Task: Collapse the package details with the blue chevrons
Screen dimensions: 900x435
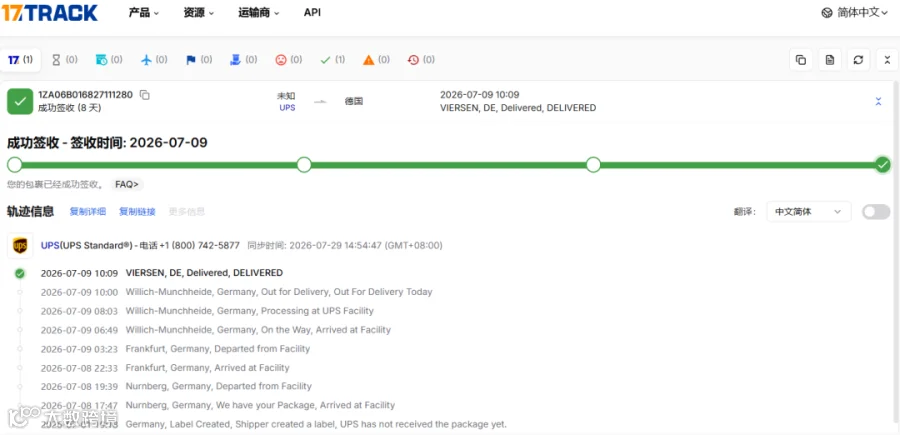Action: point(878,102)
